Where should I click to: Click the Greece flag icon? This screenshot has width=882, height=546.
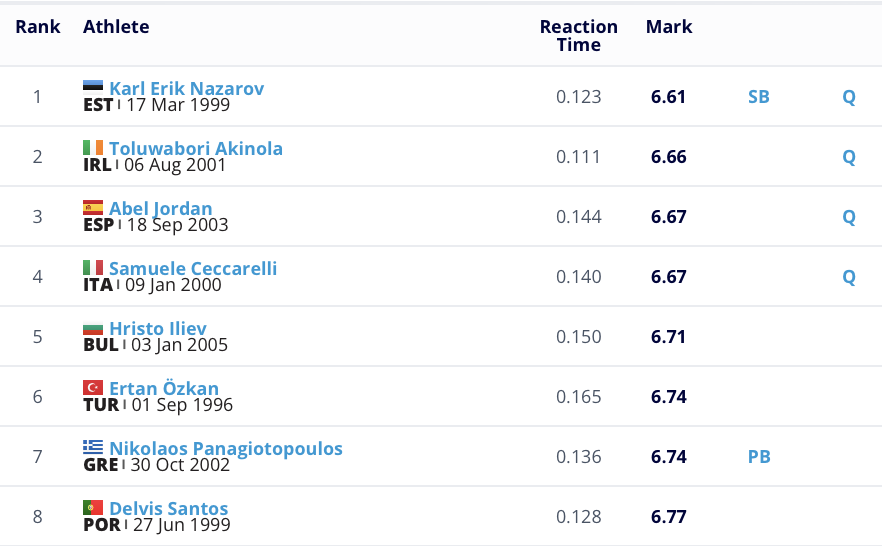point(93,447)
